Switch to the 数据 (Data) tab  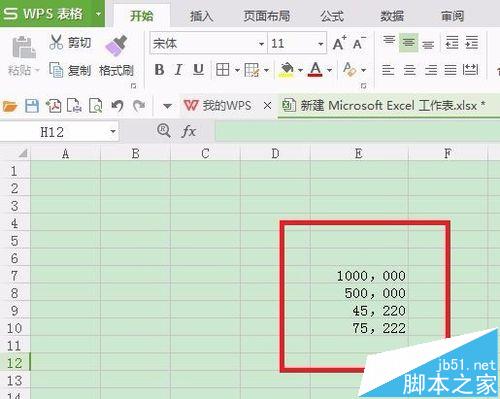pos(392,16)
